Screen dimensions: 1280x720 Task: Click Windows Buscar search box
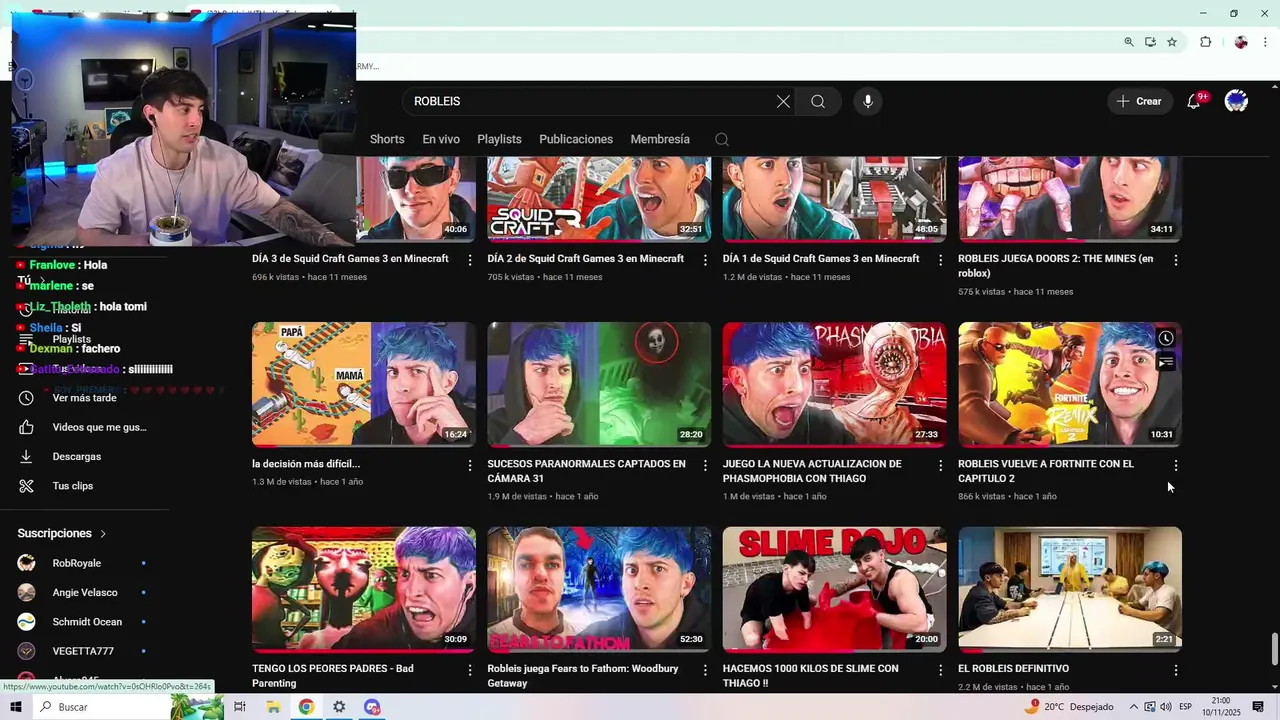coord(100,707)
